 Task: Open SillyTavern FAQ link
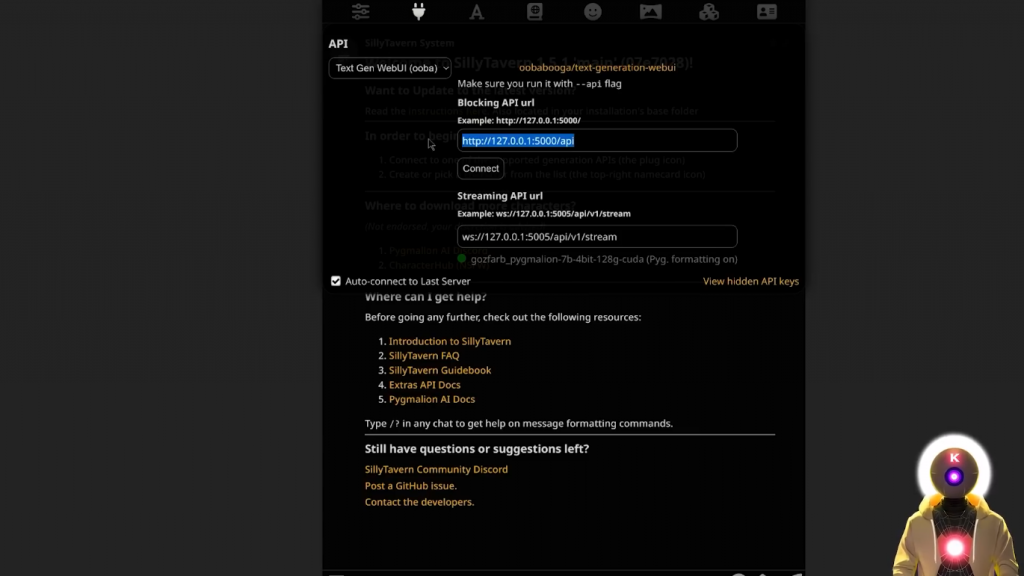[x=424, y=356]
